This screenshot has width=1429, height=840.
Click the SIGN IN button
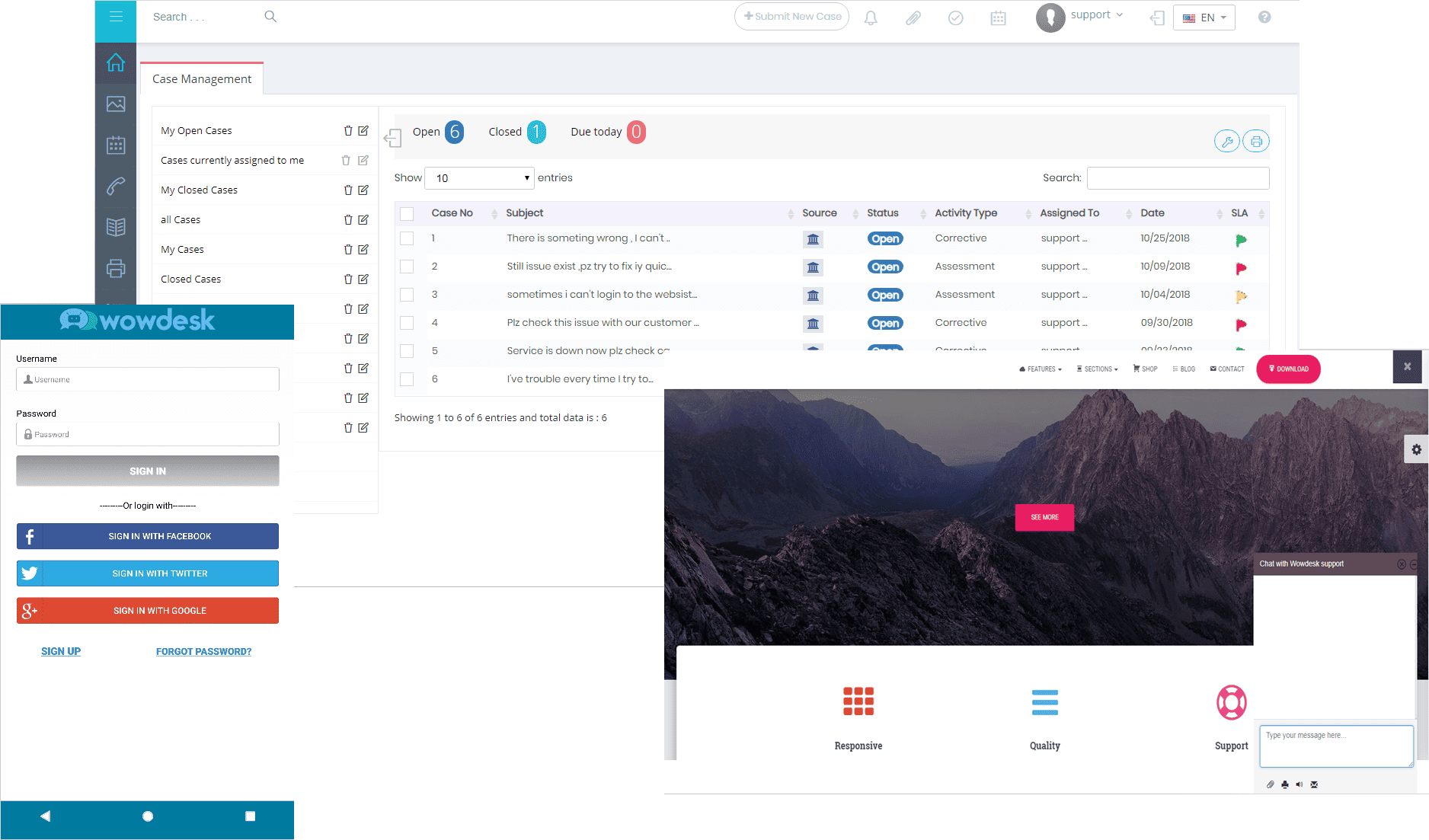point(148,471)
